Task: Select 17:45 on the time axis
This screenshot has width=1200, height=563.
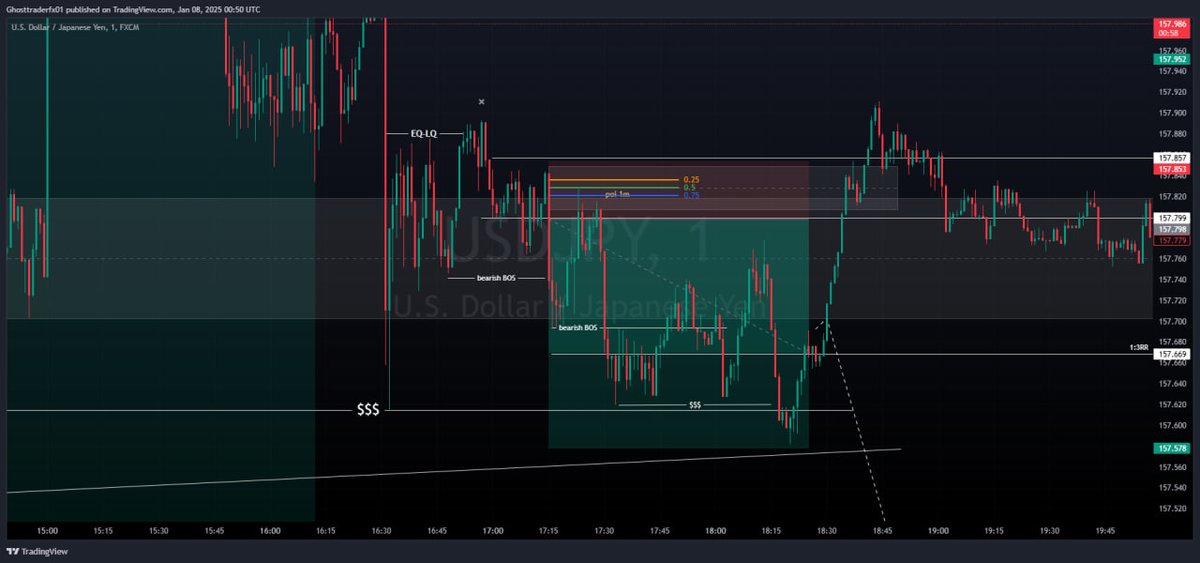Action: point(660,531)
